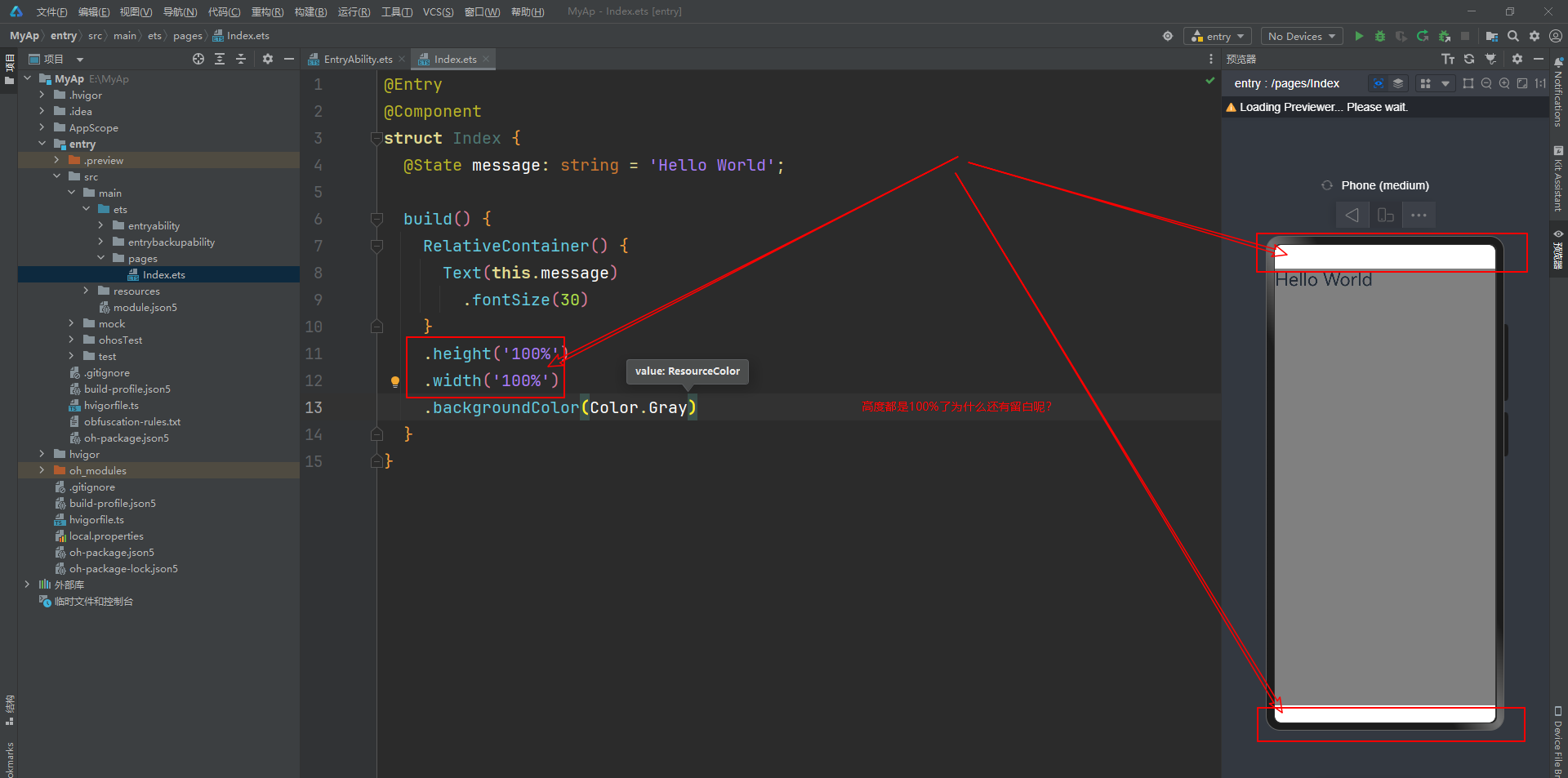Run the entry module
This screenshot has height=778, width=1568.
point(1359,36)
